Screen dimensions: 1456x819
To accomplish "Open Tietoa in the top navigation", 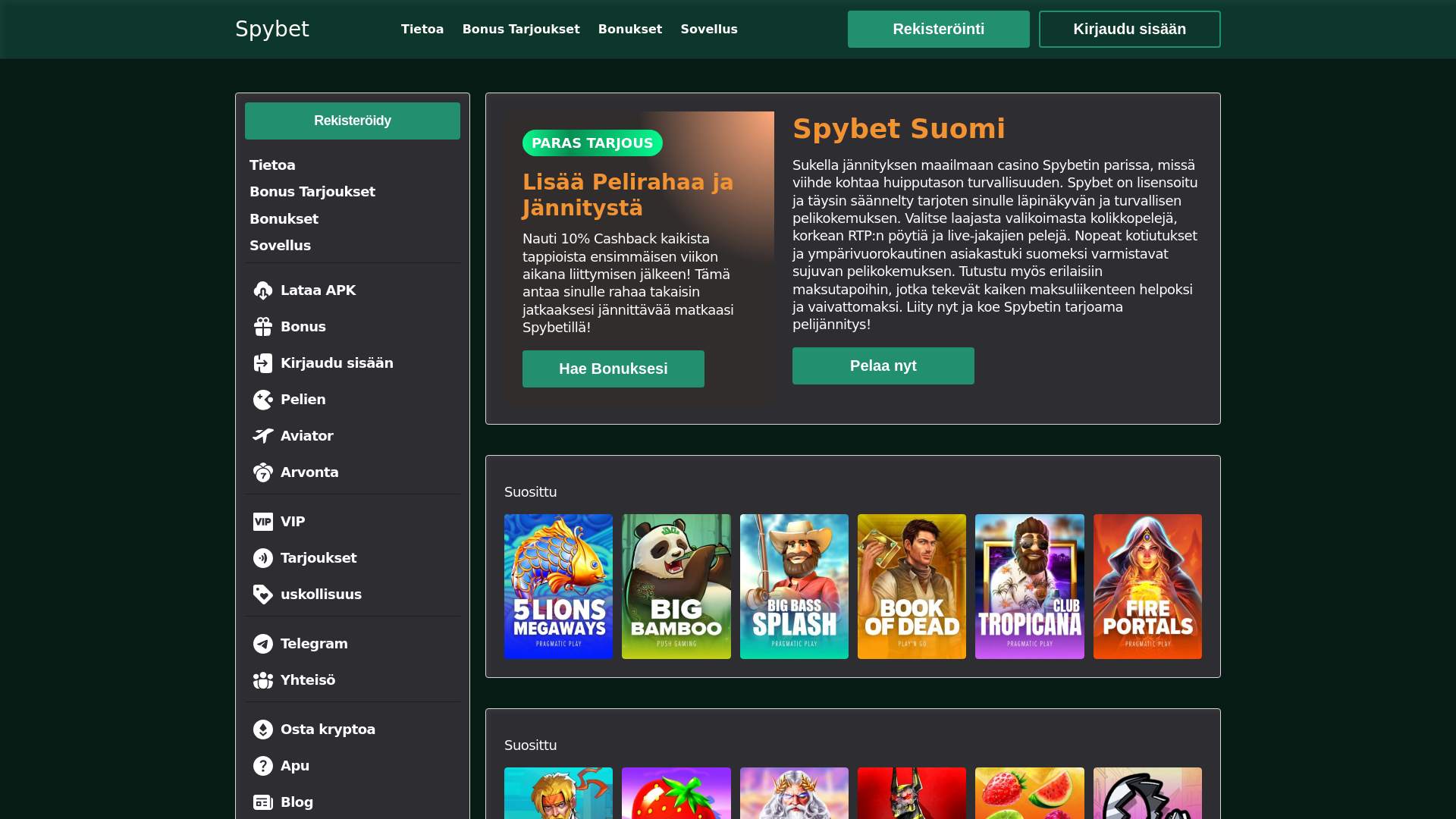I will pos(422,29).
